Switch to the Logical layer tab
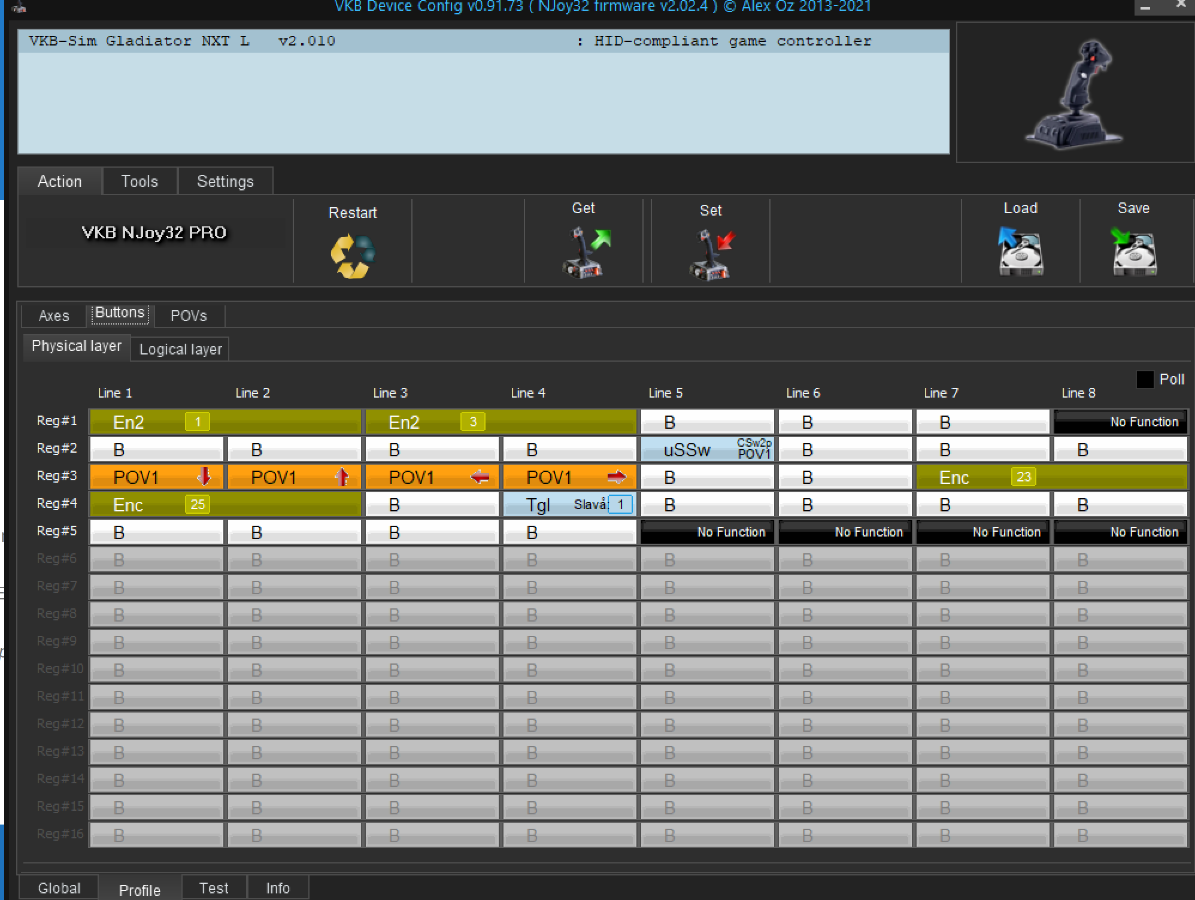1195x900 pixels. [x=180, y=349]
